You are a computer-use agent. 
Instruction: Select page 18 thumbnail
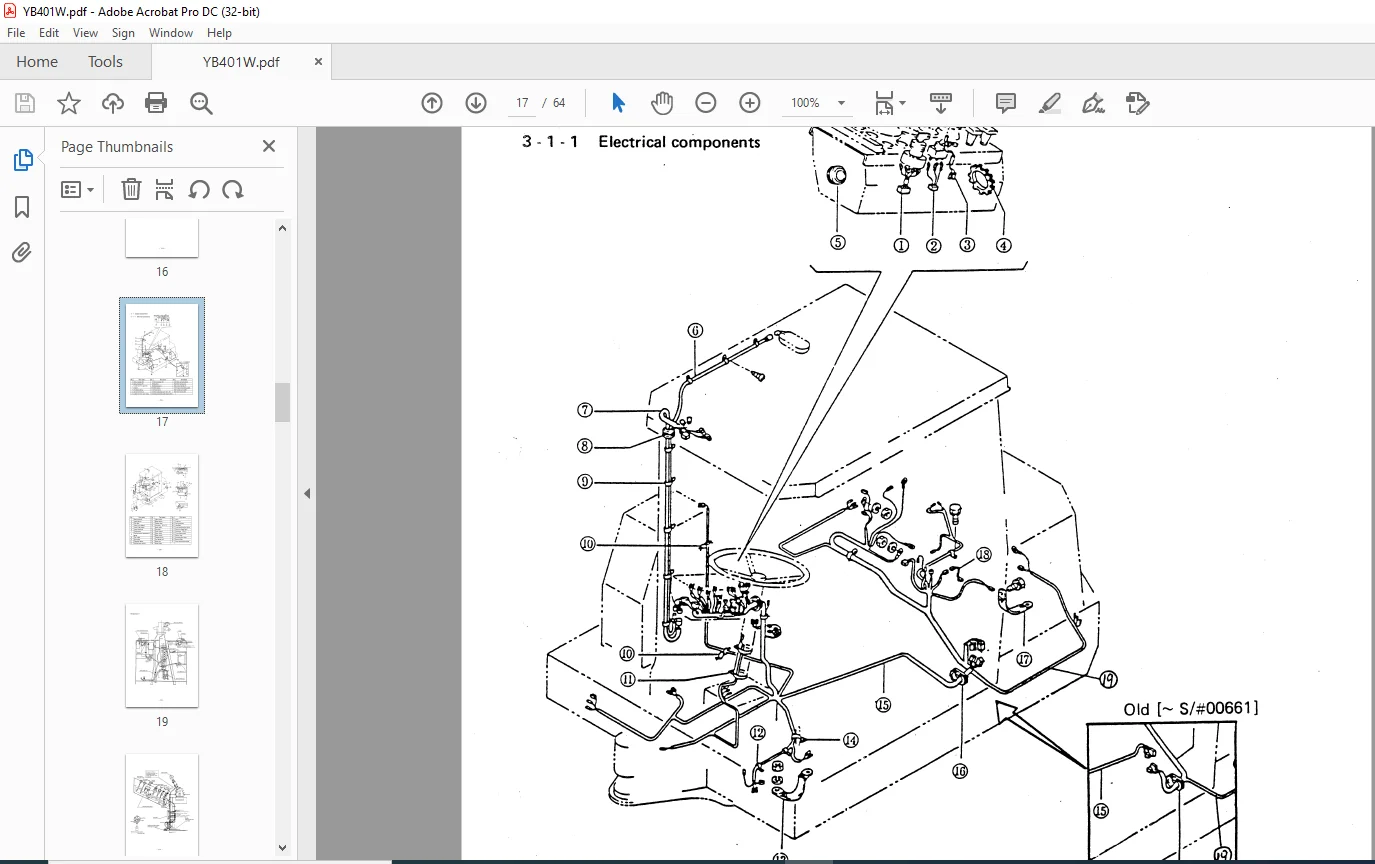[x=162, y=506]
